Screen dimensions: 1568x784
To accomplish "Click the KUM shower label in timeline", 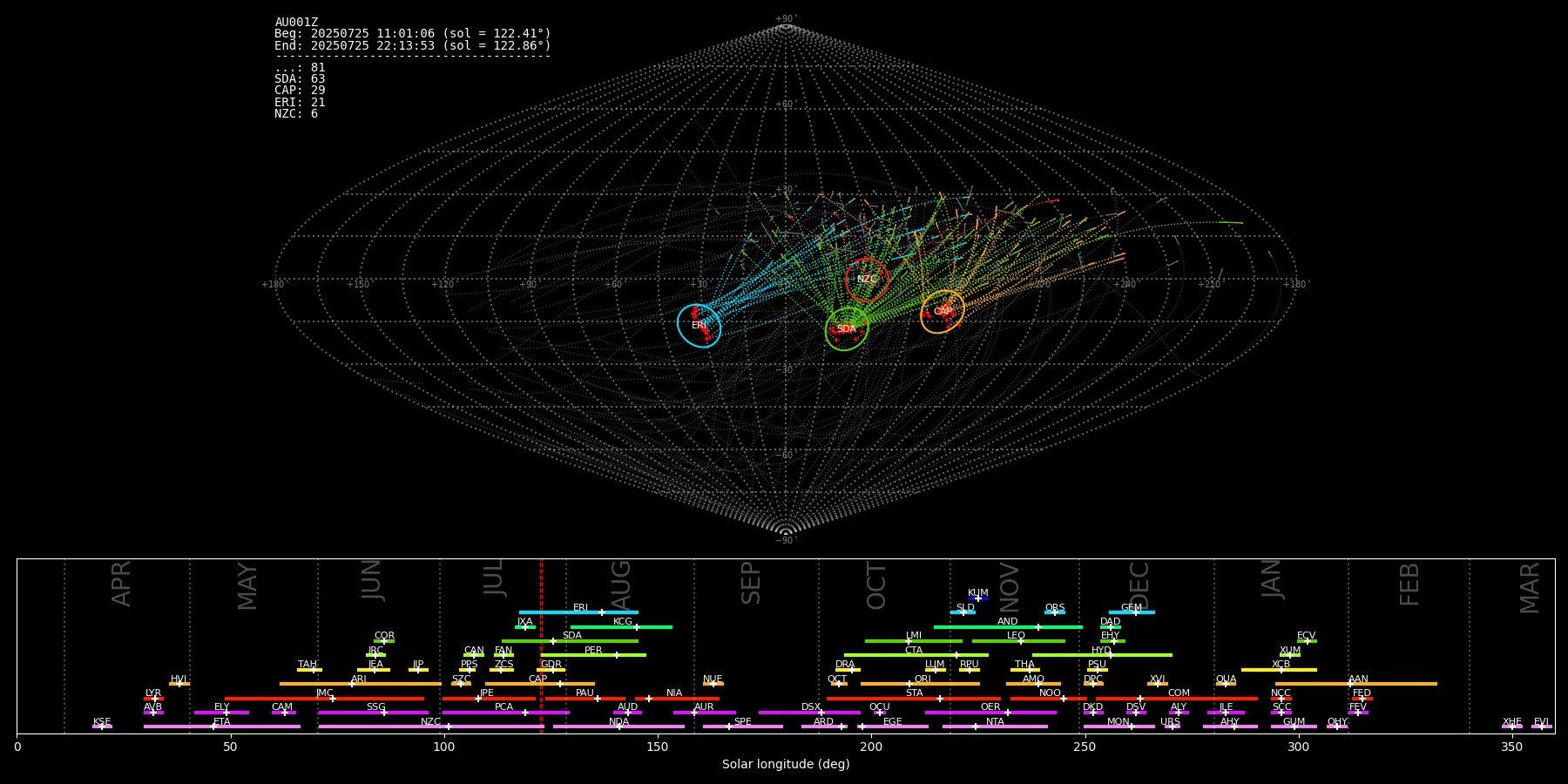I will (x=978, y=593).
